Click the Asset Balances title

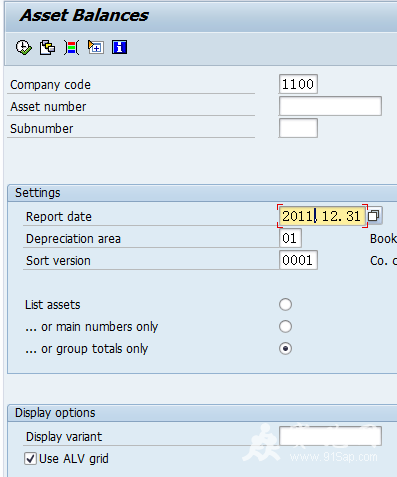84,15
